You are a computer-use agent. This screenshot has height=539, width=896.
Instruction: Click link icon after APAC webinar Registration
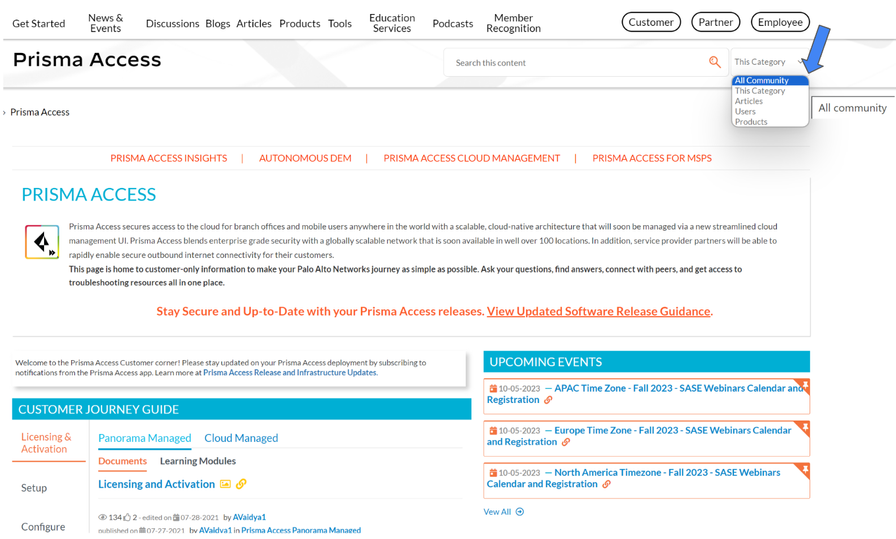pos(548,400)
